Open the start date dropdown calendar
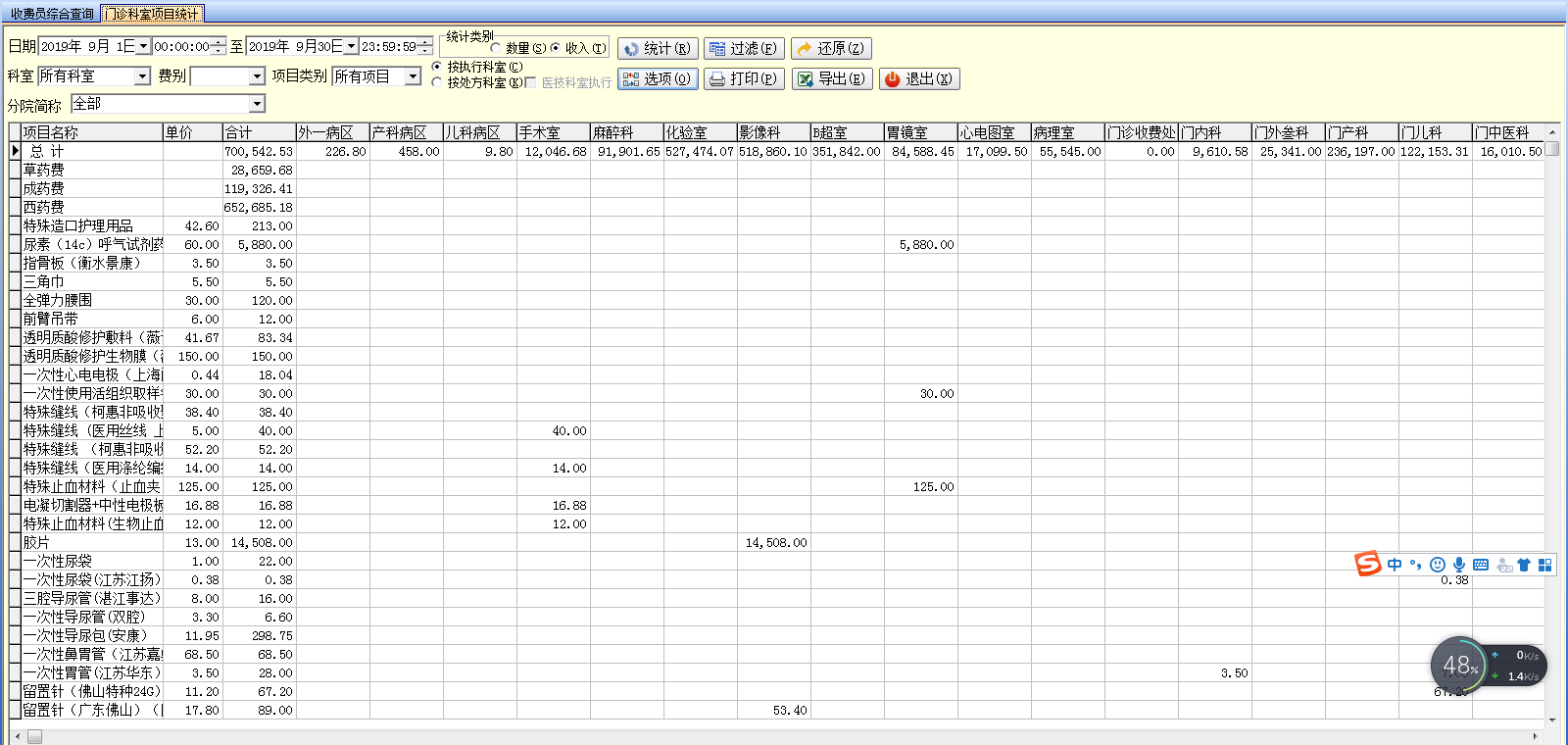 click(143, 46)
